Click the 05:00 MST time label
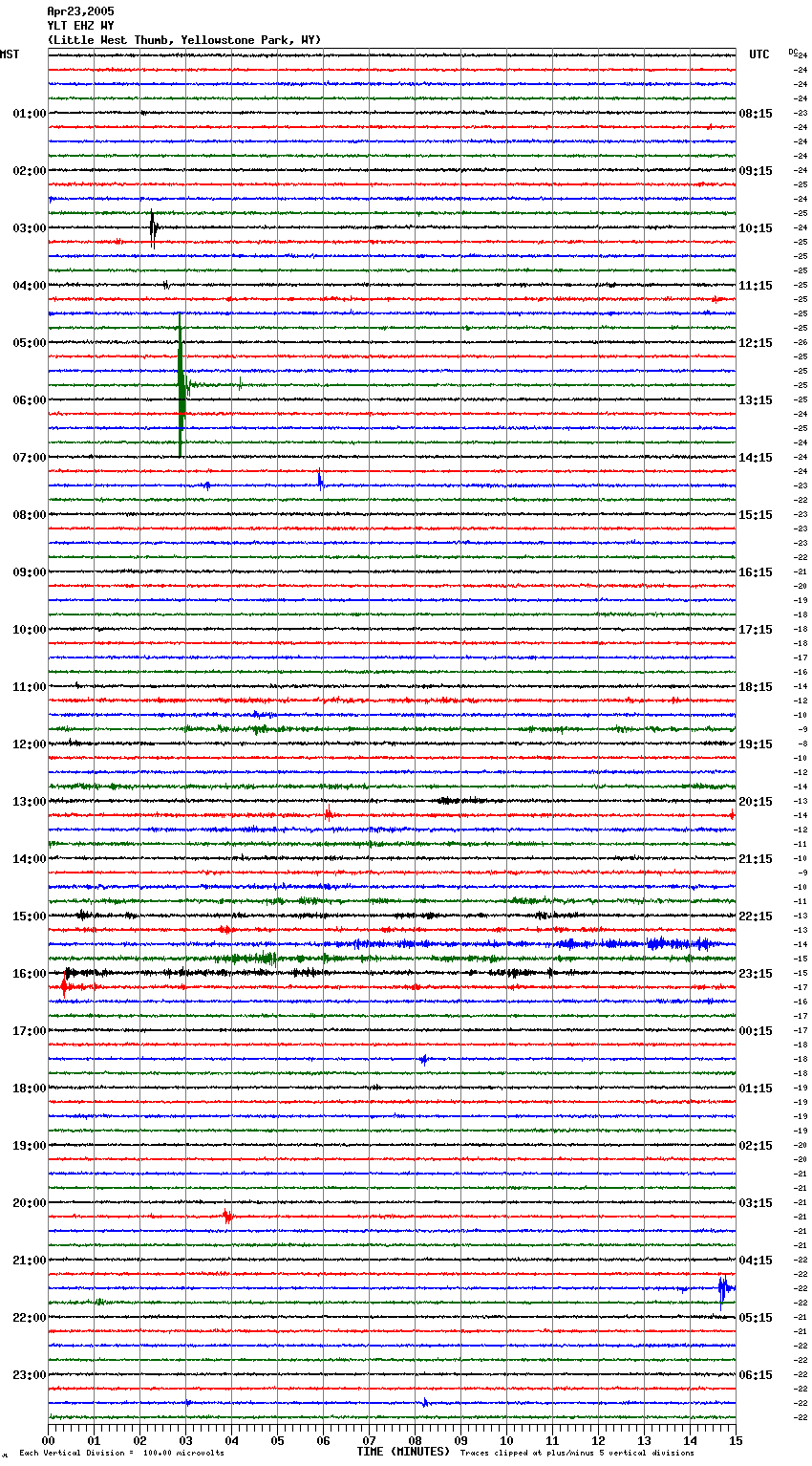The width and height of the screenshot is (812, 1466). 30,343
